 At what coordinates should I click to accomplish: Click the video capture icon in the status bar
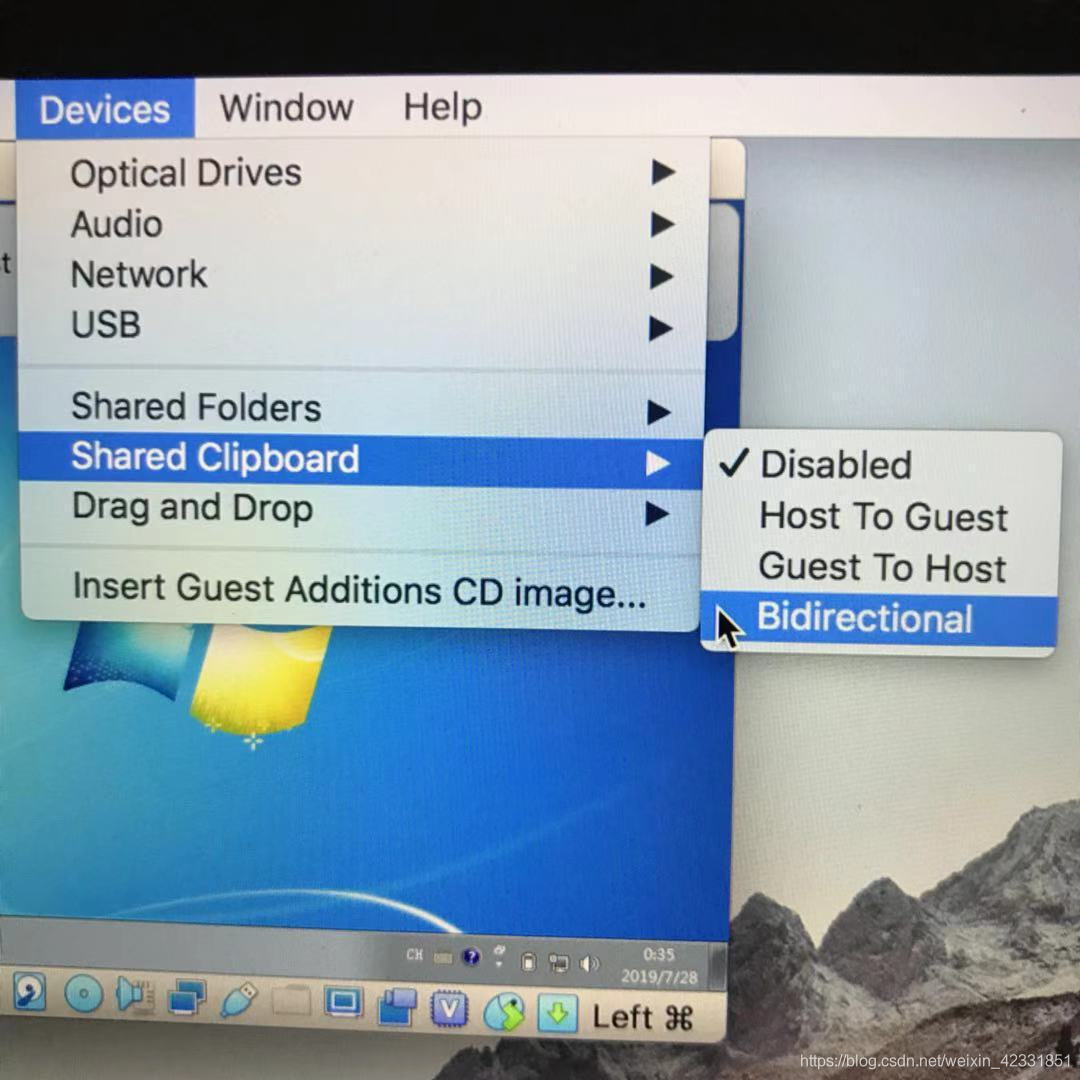[397, 1006]
